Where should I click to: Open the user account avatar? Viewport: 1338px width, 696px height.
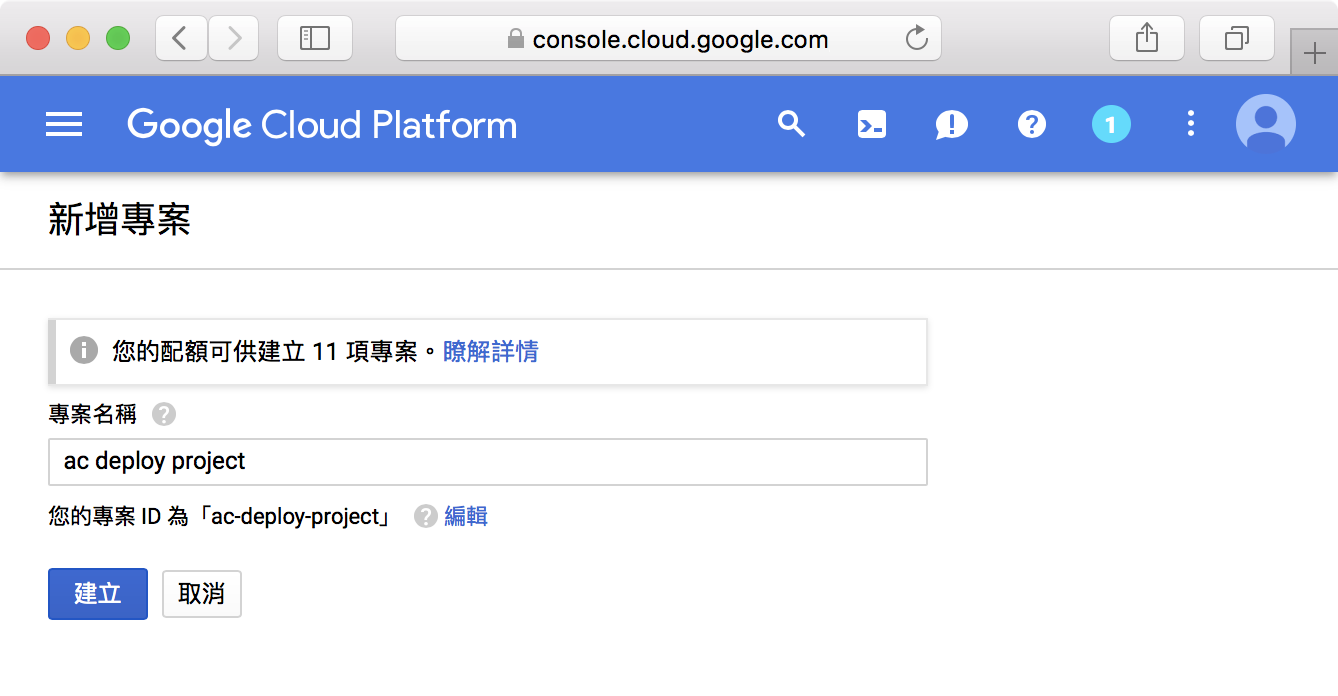(1266, 124)
